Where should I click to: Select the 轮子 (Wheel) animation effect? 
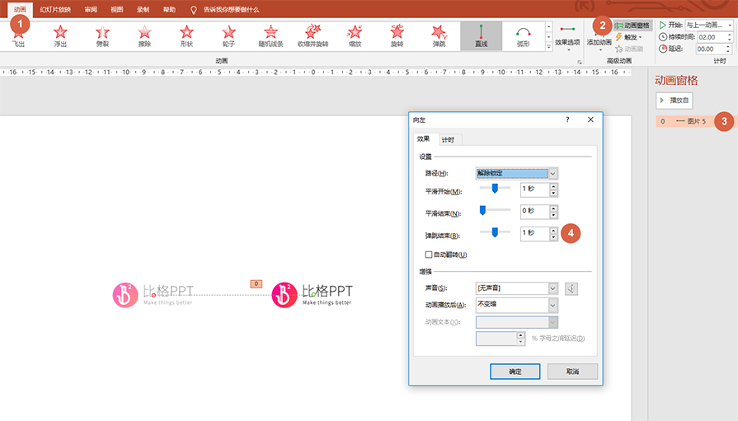[228, 36]
